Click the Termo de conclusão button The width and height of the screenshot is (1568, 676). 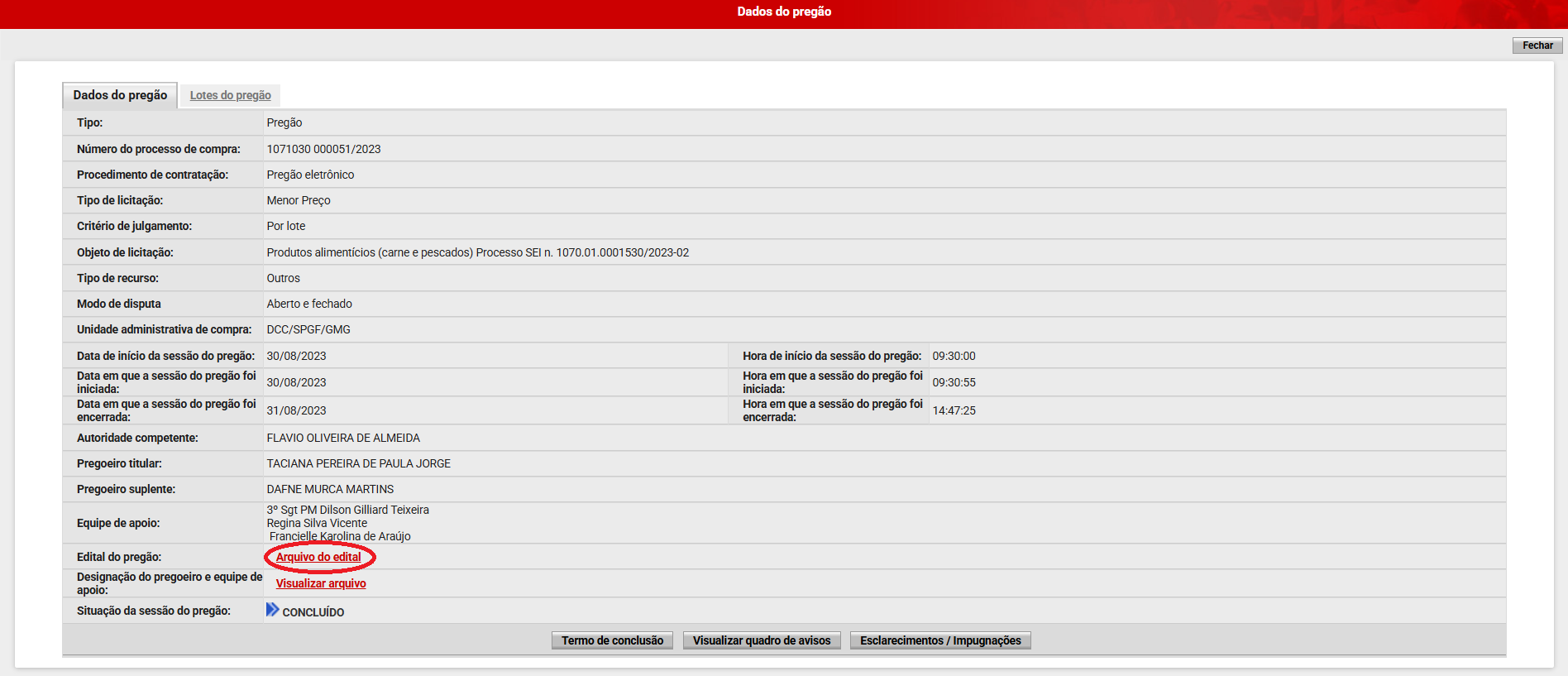612,640
